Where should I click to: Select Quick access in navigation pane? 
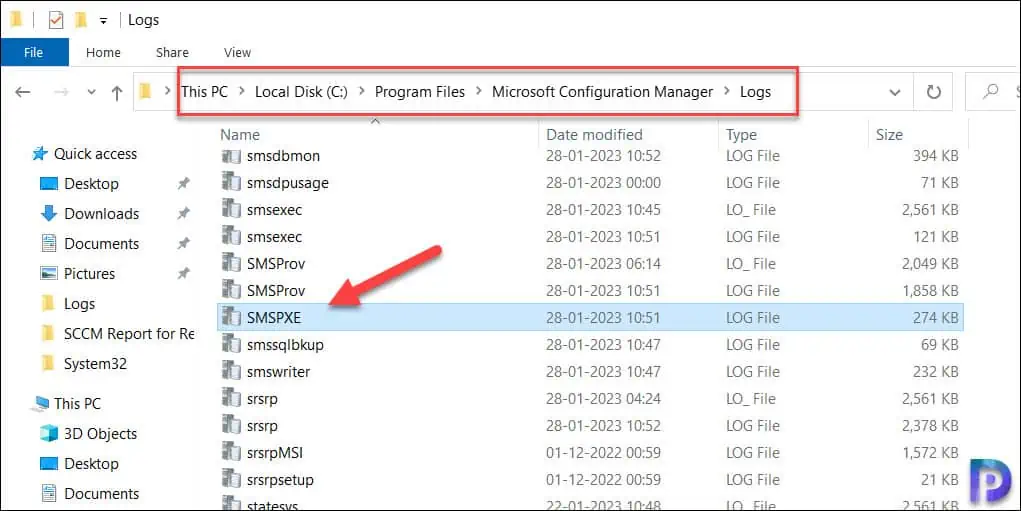pyautogui.click(x=95, y=154)
